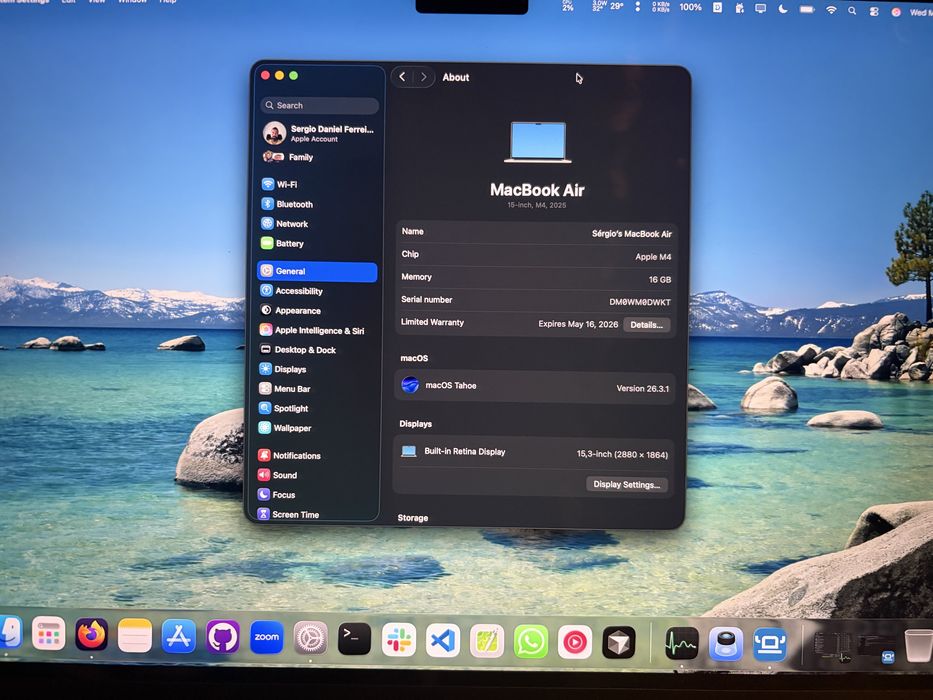Go back with the left chevron
The image size is (933, 700).
point(402,77)
